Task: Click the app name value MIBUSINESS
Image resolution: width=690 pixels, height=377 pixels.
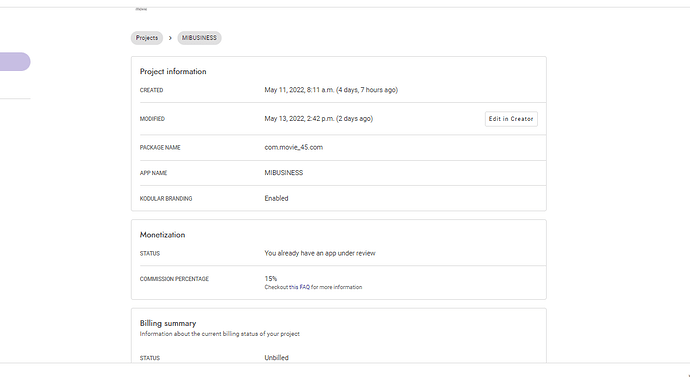Action: tap(284, 173)
